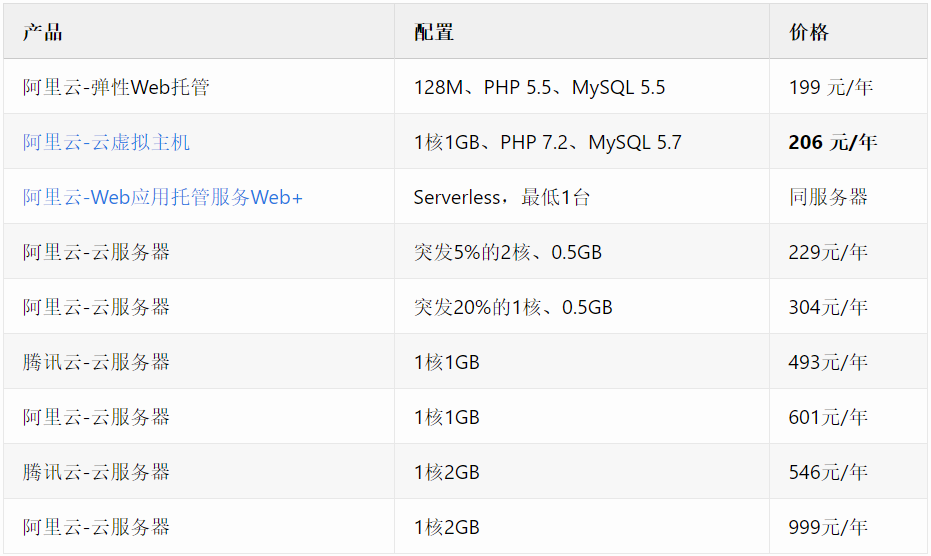Image resolution: width=931 pixels, height=556 pixels.
Task: Click the 1核1GB、PHP 7.2、MySQL 5.7 configuration
Action: point(547,142)
